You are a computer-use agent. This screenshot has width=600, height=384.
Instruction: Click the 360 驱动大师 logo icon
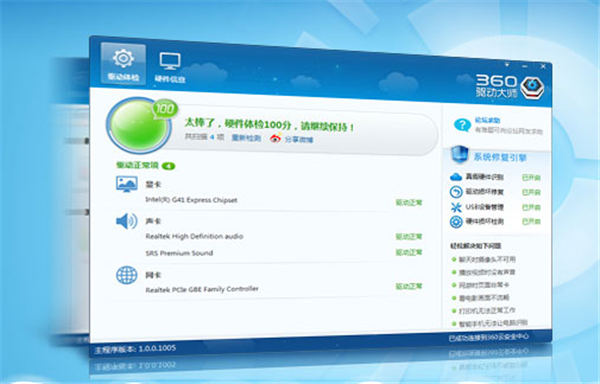click(x=532, y=88)
